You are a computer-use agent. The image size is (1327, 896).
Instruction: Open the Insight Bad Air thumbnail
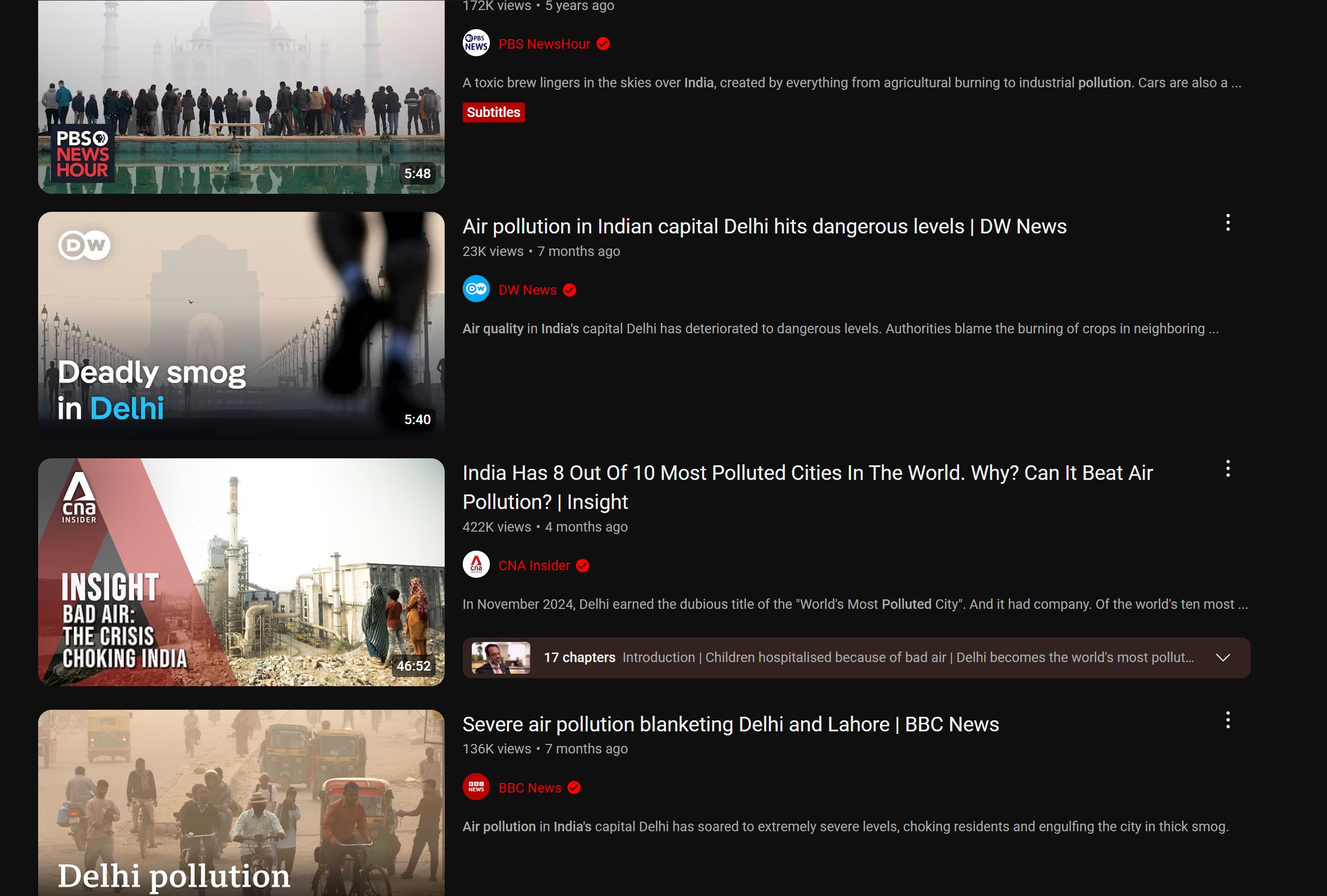coord(241,572)
